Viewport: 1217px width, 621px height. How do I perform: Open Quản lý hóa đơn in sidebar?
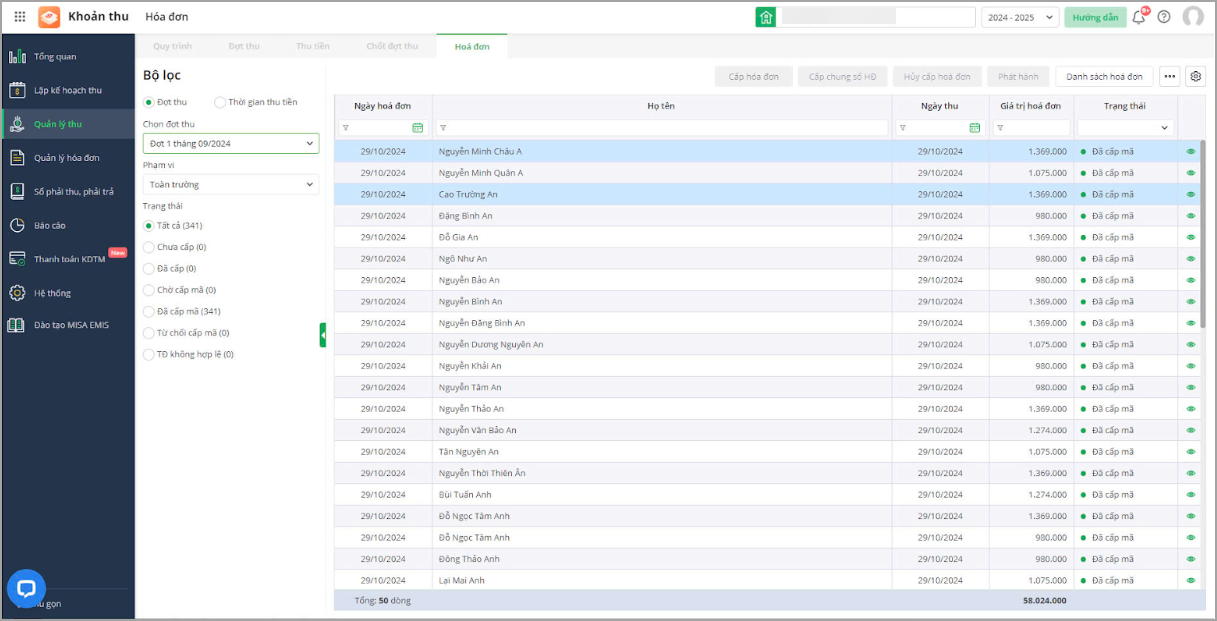tap(68, 158)
